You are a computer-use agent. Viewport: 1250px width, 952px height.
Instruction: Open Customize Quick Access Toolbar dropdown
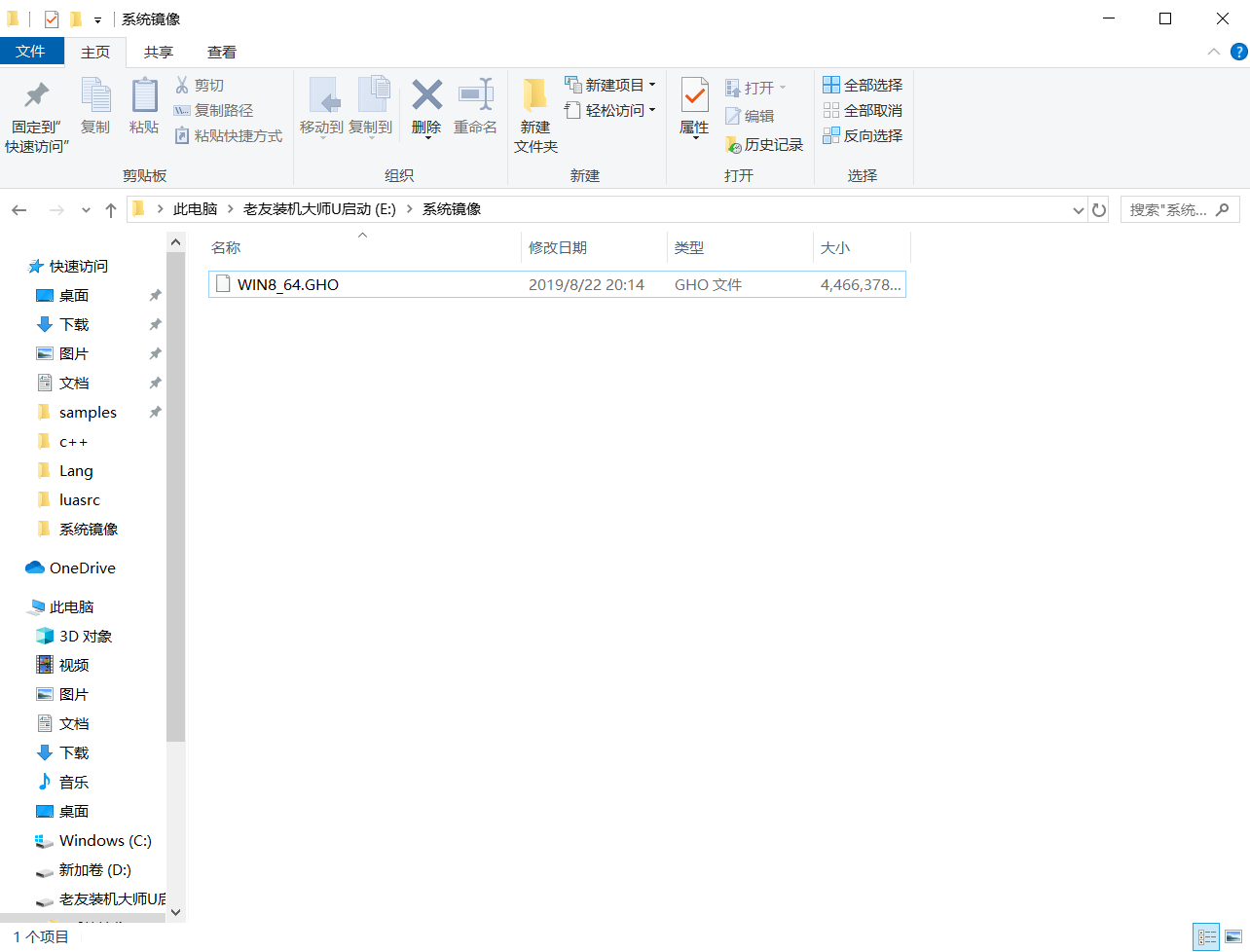pyautogui.click(x=97, y=20)
